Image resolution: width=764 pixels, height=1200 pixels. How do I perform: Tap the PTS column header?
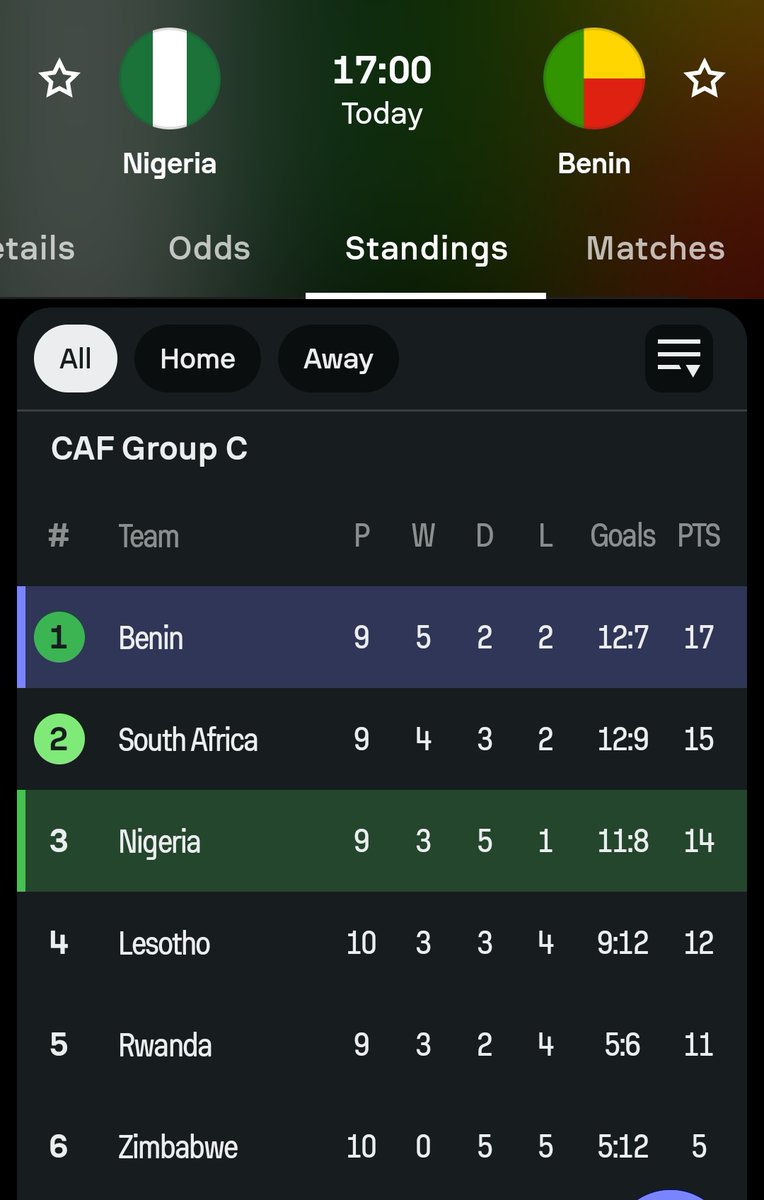[698, 536]
